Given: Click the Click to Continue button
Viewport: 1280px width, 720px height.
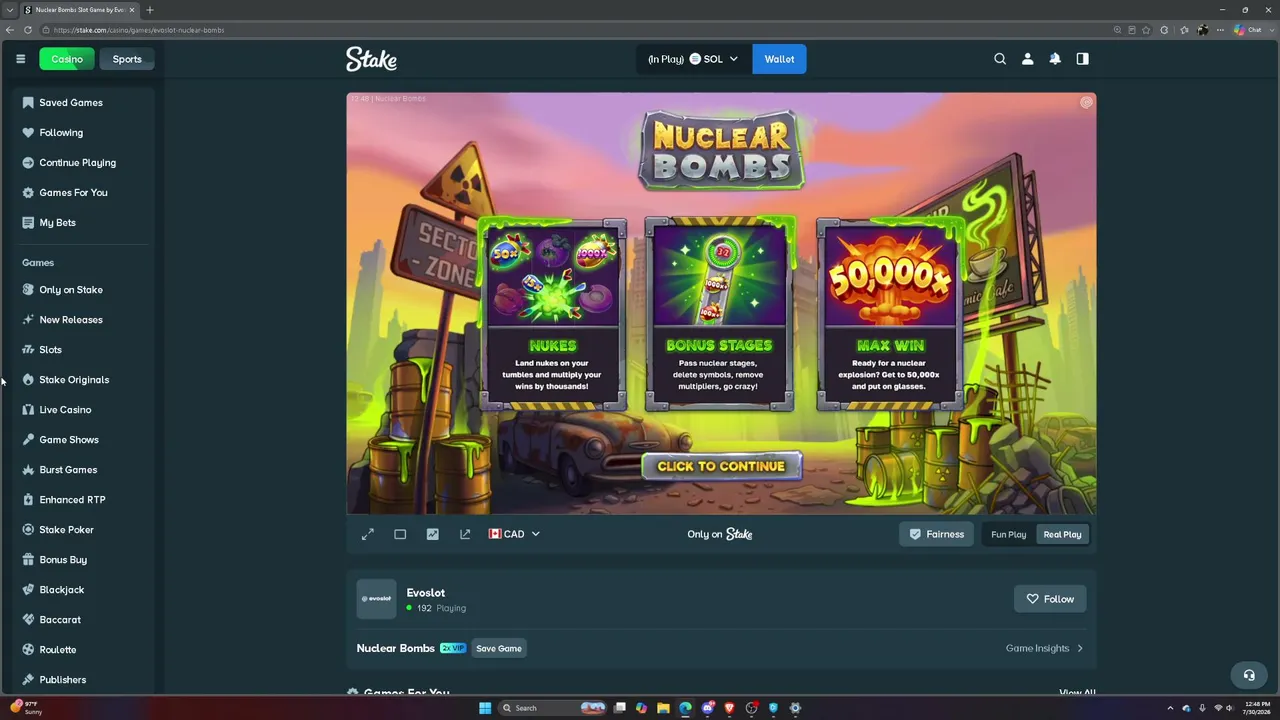Looking at the screenshot, I should coord(721,466).
